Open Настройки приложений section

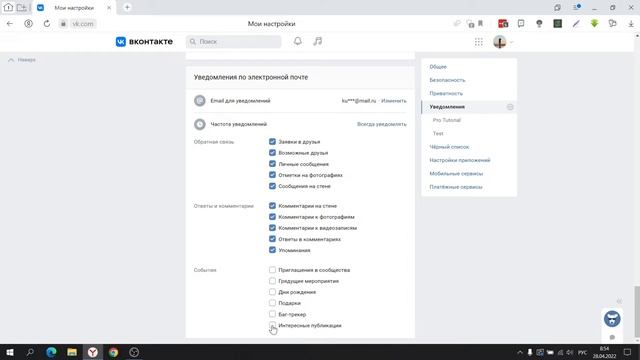tap(460, 160)
